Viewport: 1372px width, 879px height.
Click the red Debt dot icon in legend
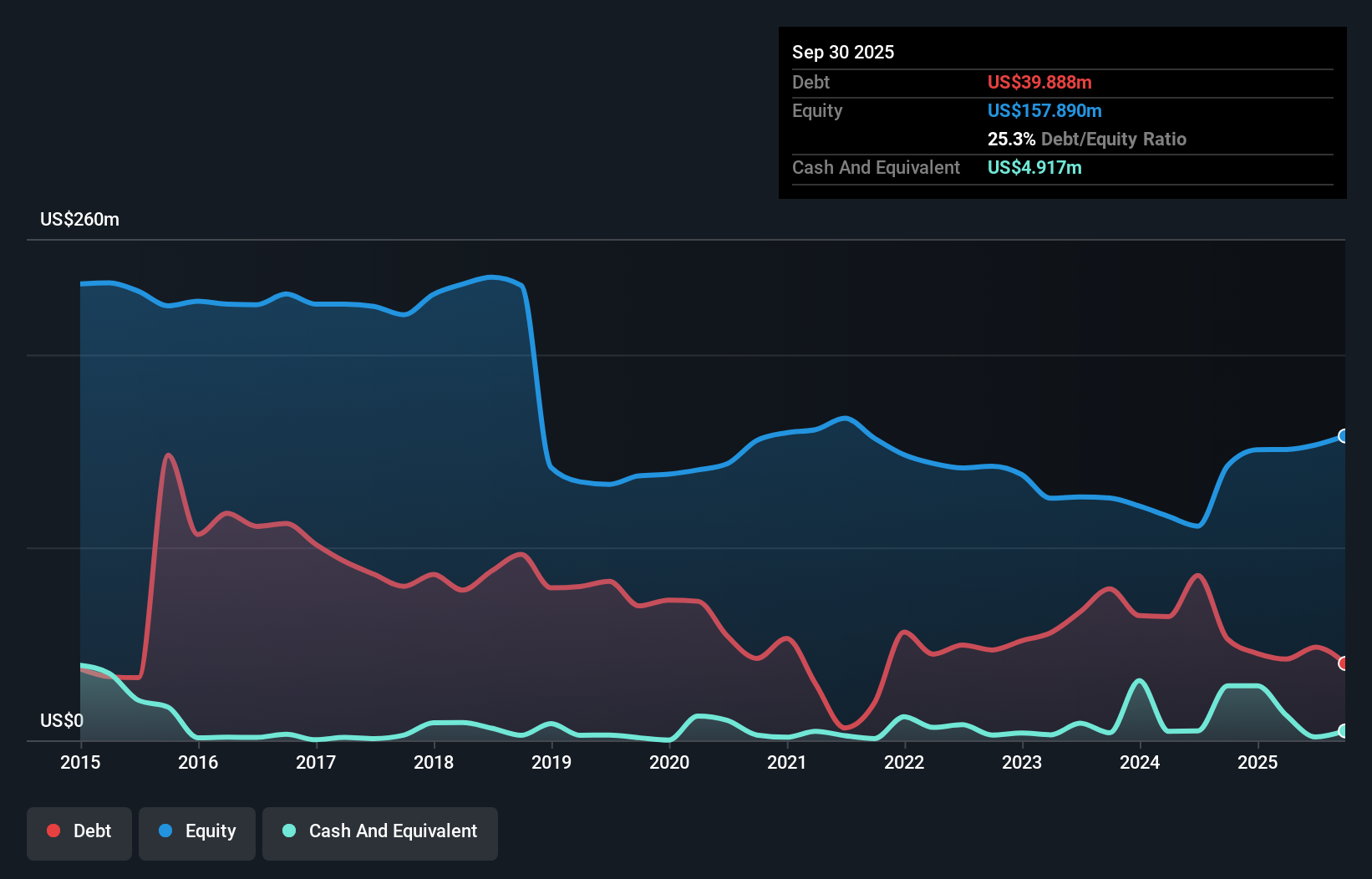coord(53,831)
